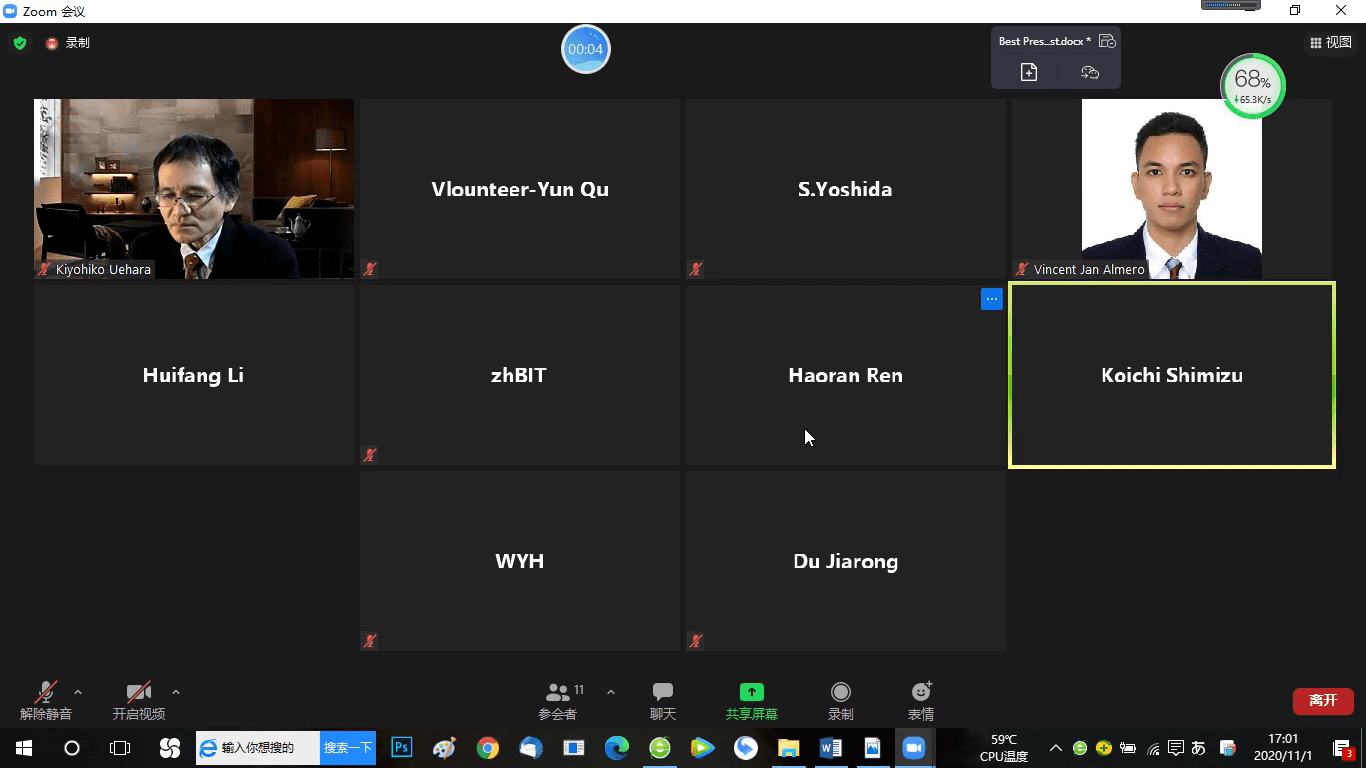Open the view layout menu
The height and width of the screenshot is (768, 1366).
(1330, 42)
